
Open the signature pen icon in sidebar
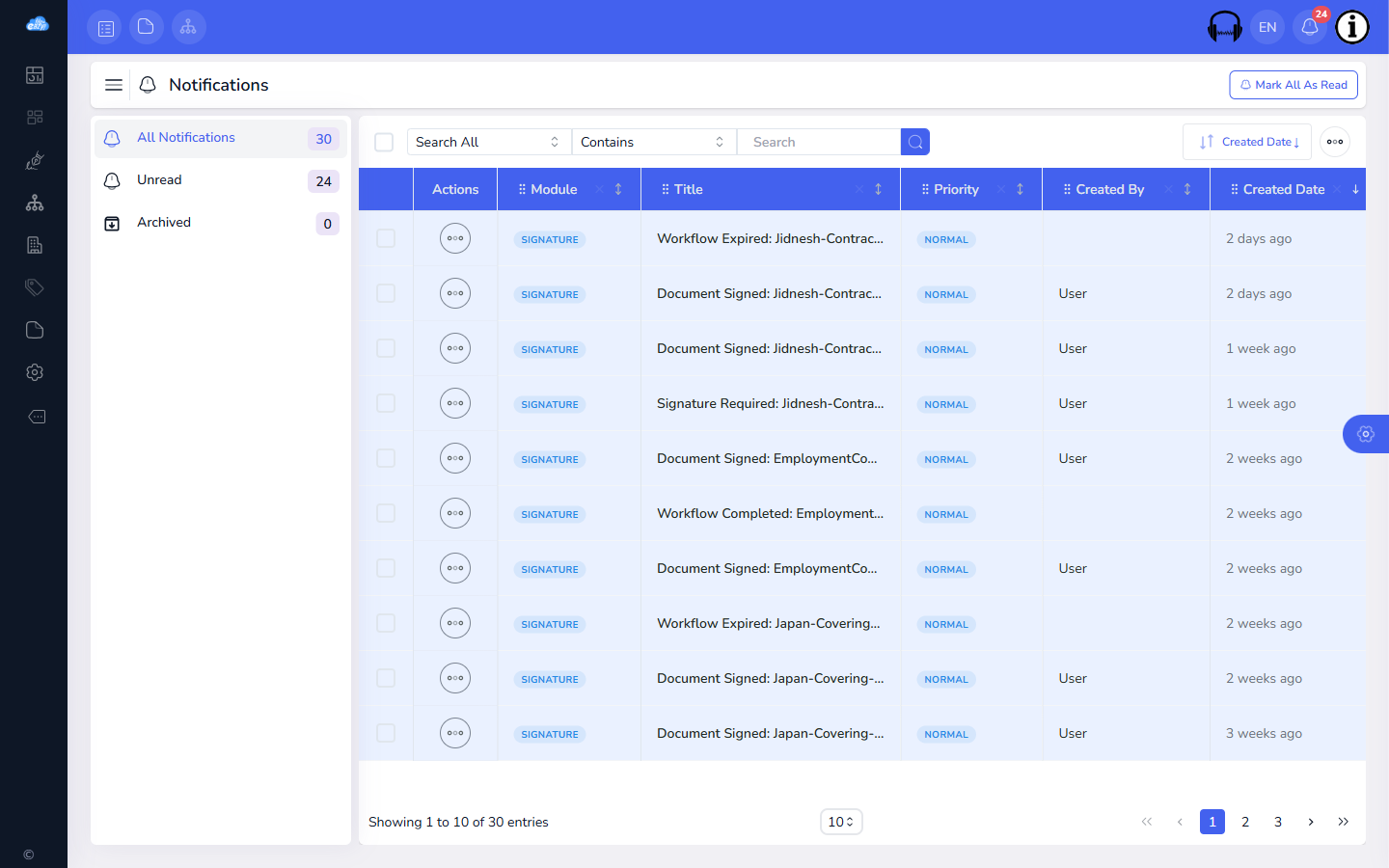click(x=35, y=160)
